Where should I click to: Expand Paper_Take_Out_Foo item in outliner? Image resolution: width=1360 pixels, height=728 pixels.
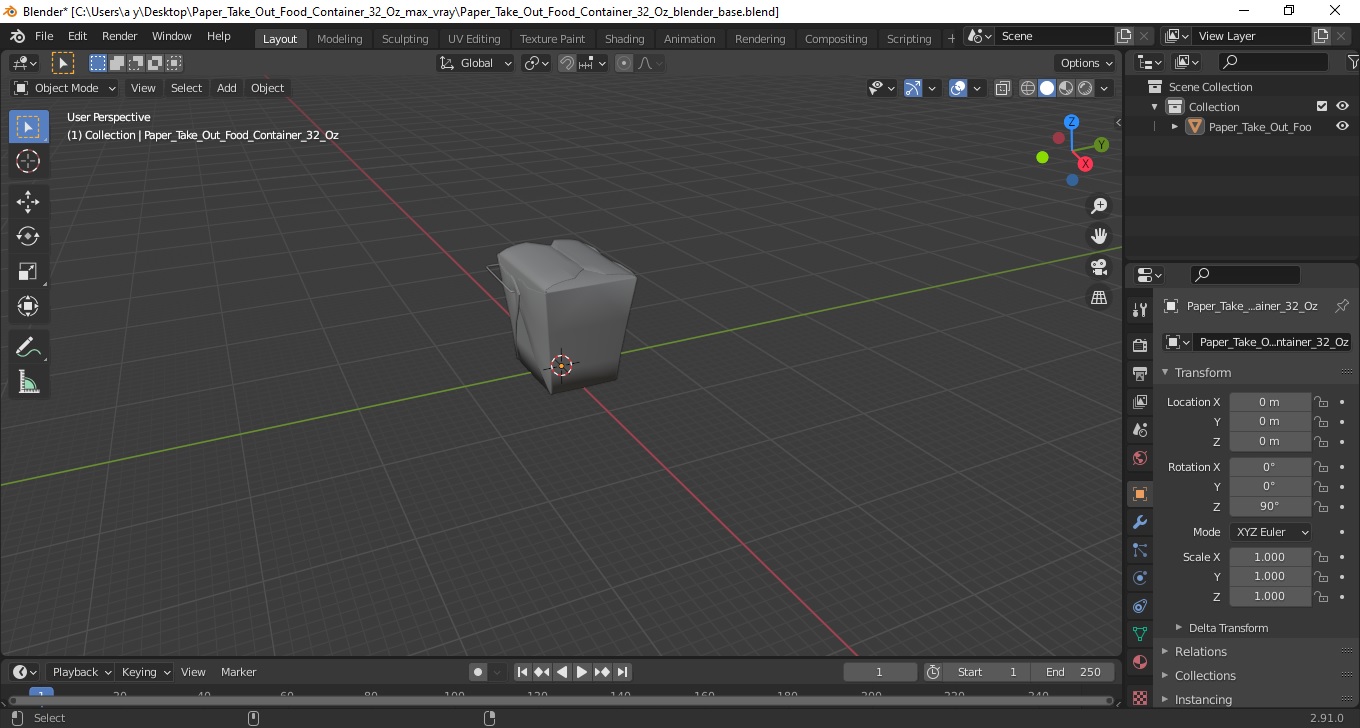[x=1175, y=127]
